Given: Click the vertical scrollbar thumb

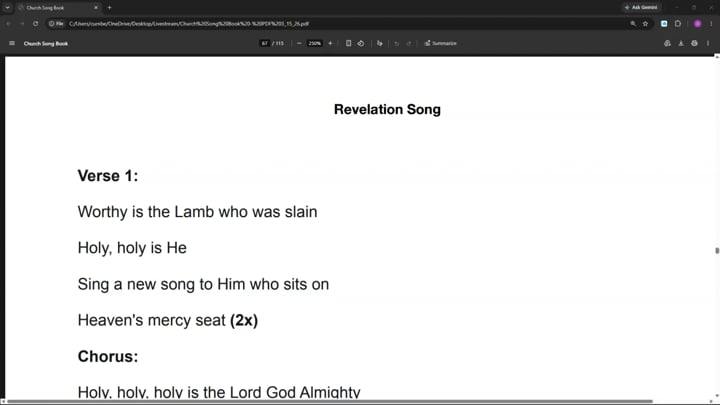Looking at the screenshot, I should pos(717,250).
